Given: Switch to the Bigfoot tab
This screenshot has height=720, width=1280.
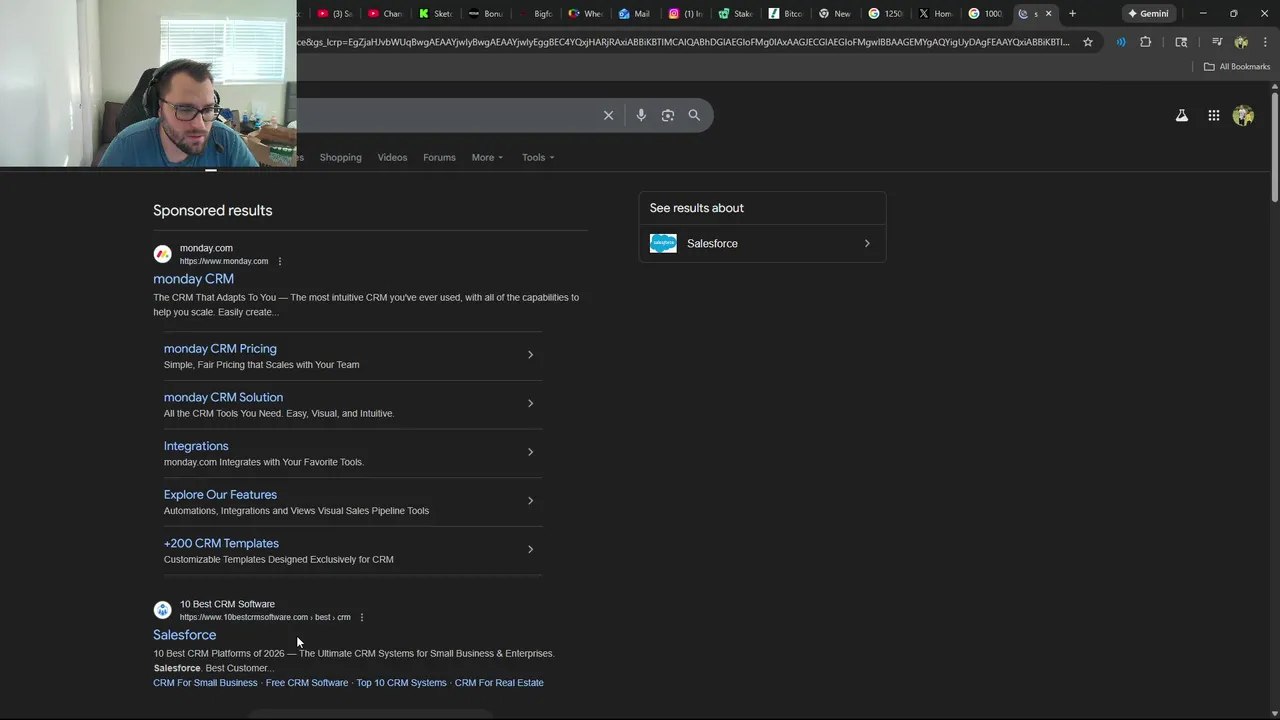Looking at the screenshot, I should pyautogui.click(x=535, y=14).
